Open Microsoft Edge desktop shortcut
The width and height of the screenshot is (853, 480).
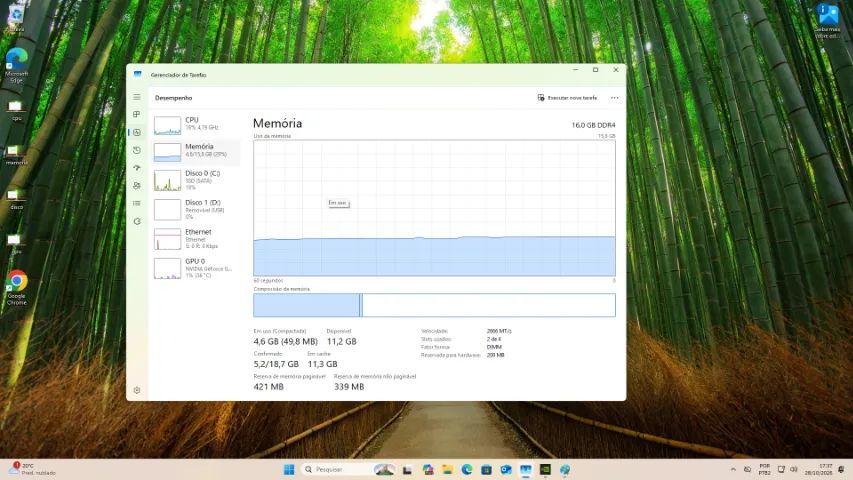coord(16,65)
